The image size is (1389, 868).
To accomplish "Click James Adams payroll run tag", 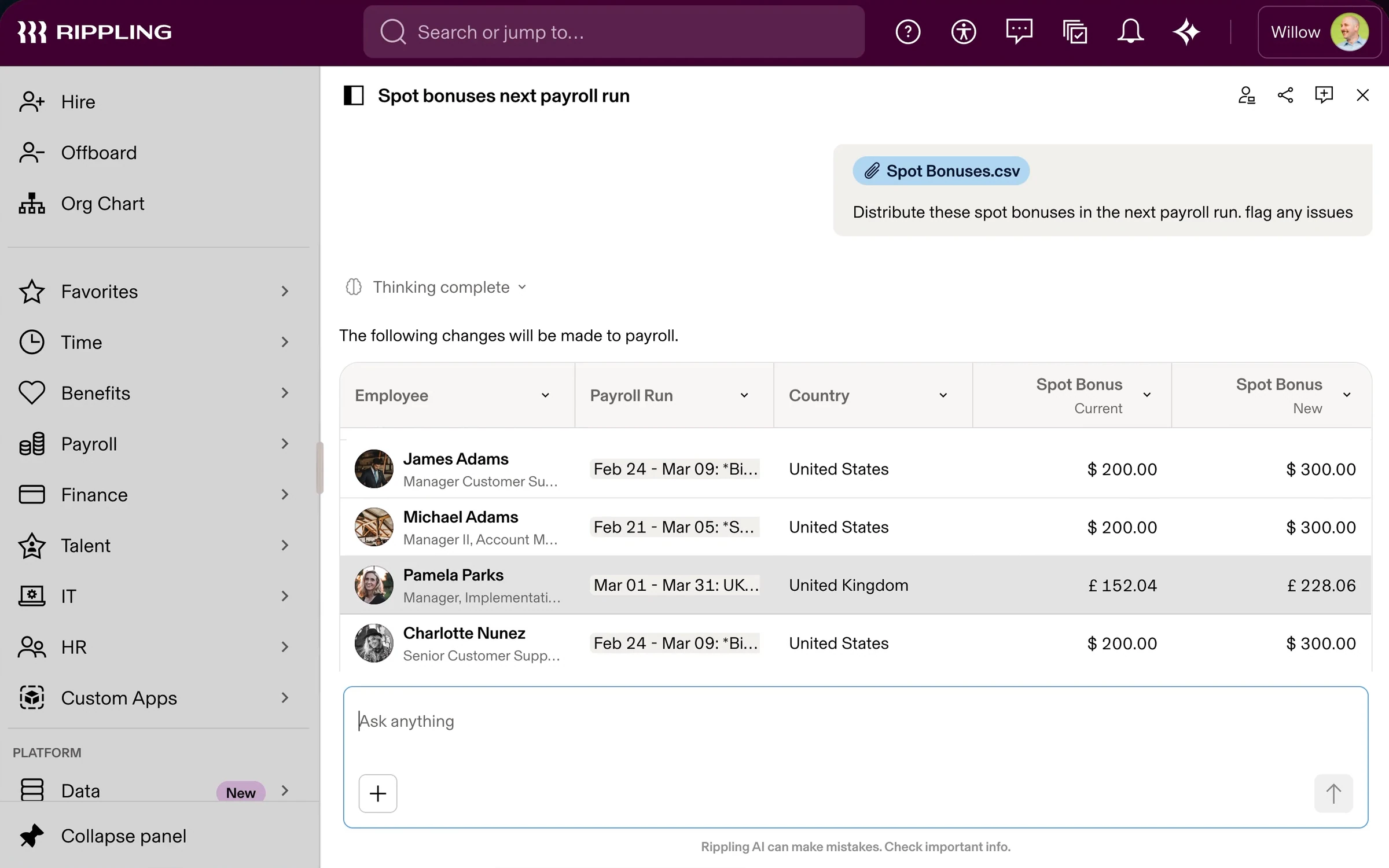I will point(675,469).
